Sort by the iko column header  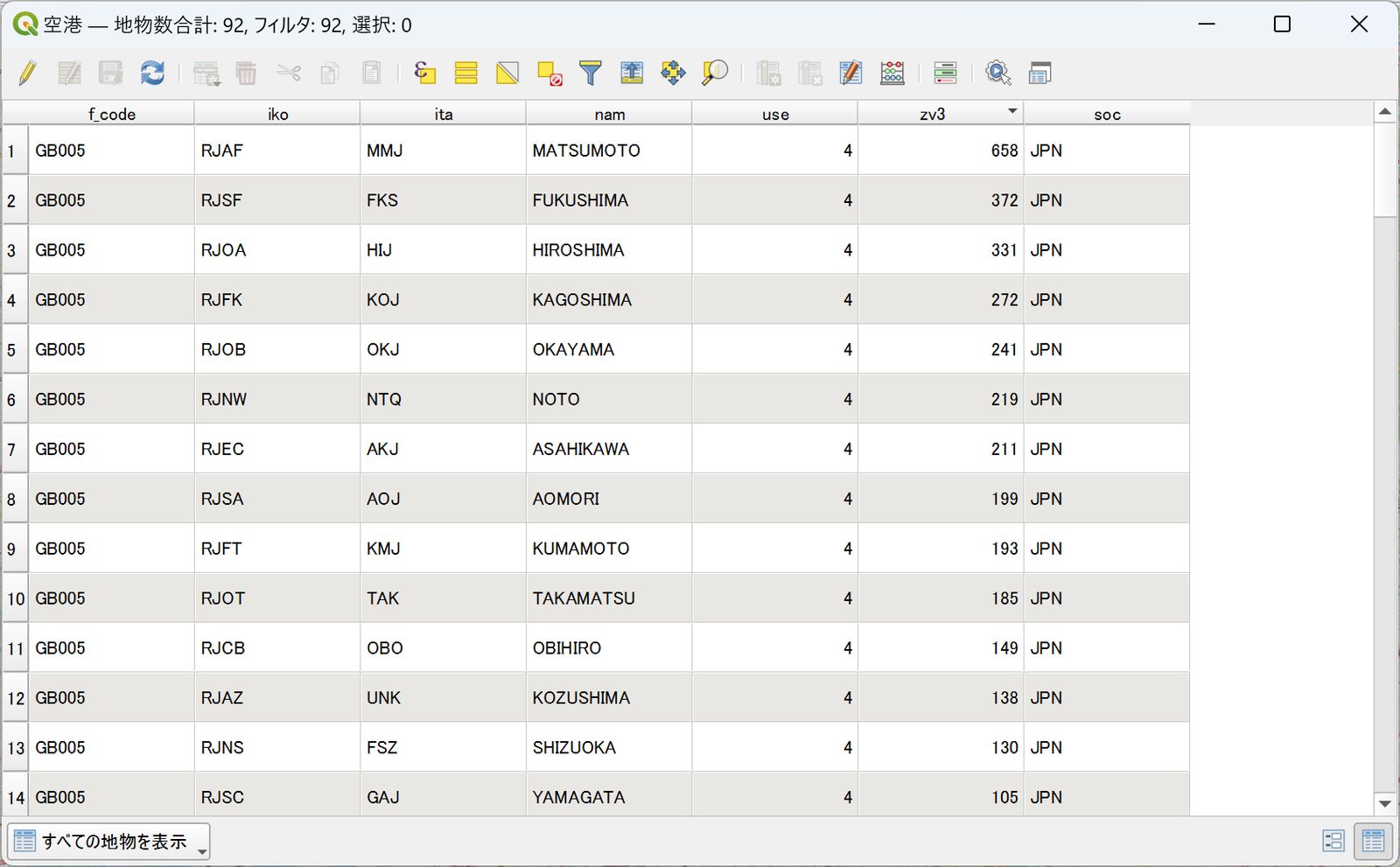(x=277, y=114)
